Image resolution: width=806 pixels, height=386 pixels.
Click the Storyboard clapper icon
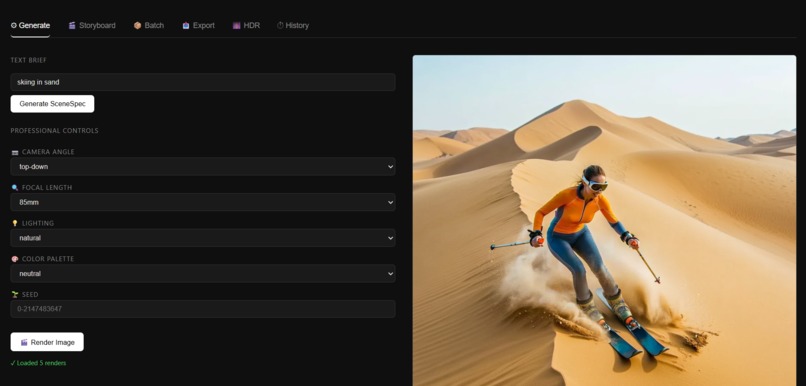[72, 25]
